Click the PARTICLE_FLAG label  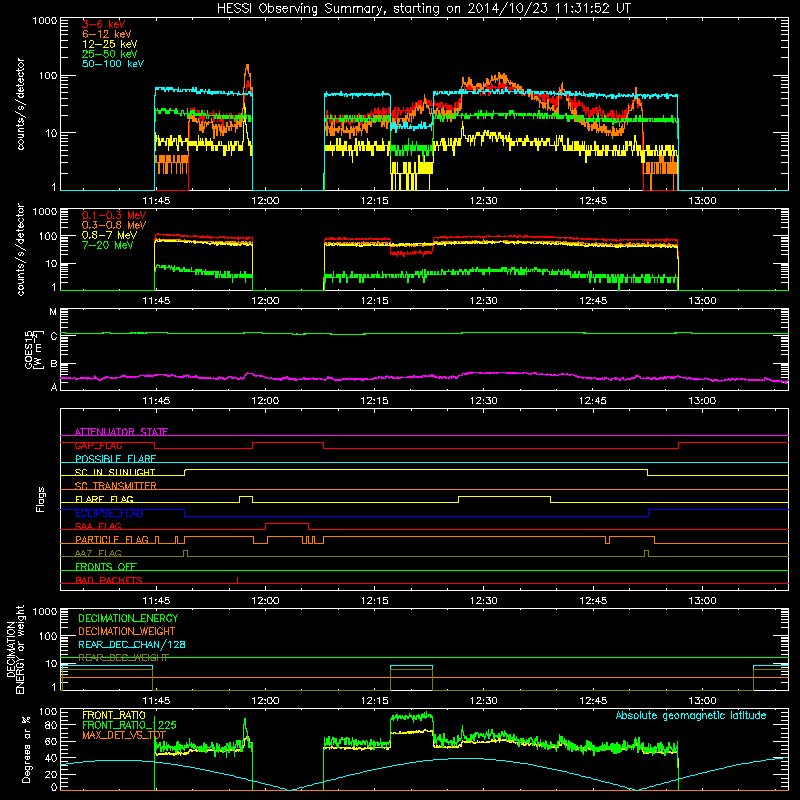(112, 539)
